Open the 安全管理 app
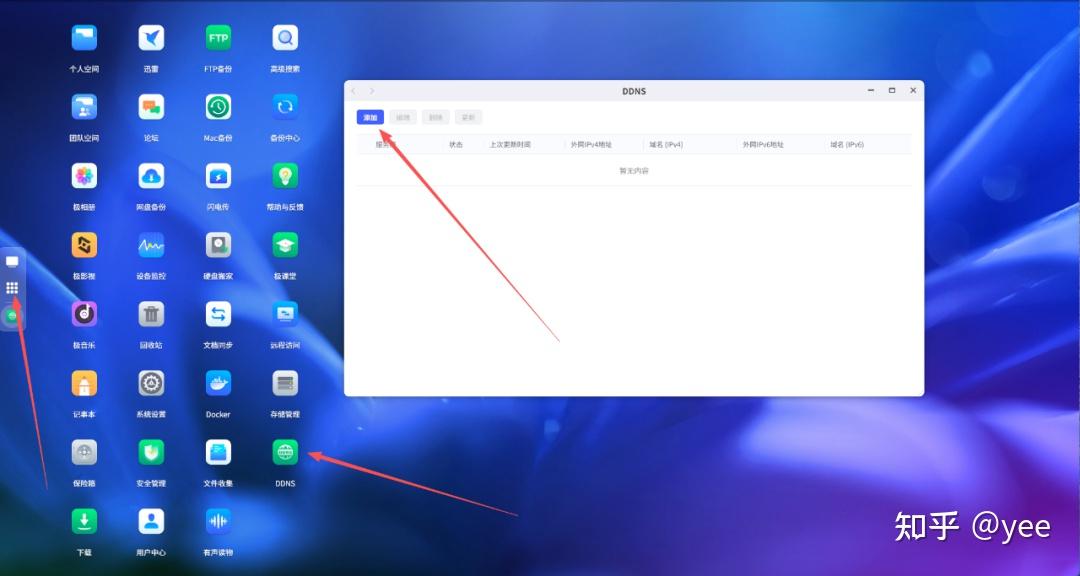 pyautogui.click(x=151, y=453)
